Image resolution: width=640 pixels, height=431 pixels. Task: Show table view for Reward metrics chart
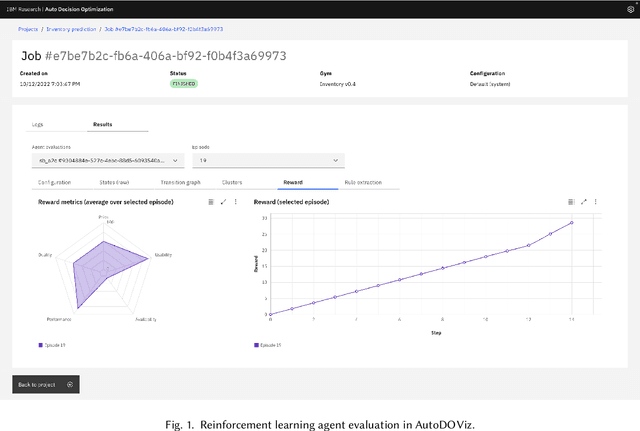point(210,202)
